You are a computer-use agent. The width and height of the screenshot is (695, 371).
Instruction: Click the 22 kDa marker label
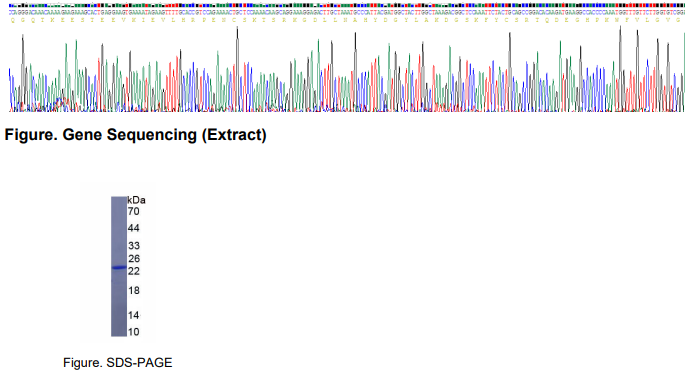133,271
